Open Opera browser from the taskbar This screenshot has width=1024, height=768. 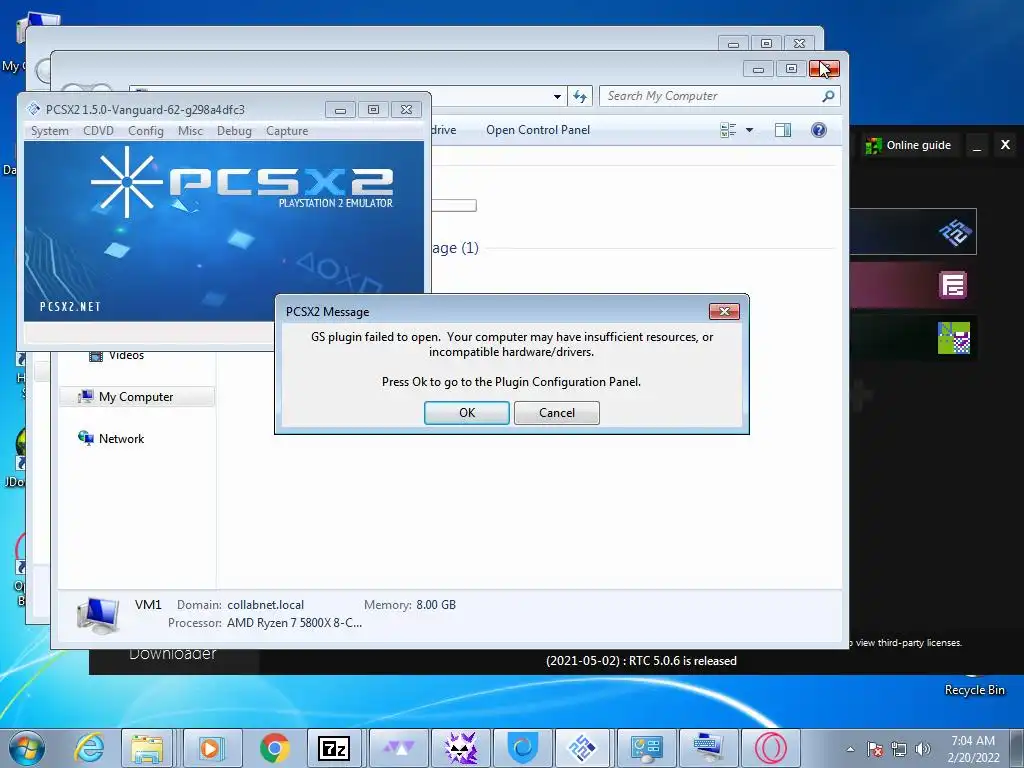coord(771,748)
